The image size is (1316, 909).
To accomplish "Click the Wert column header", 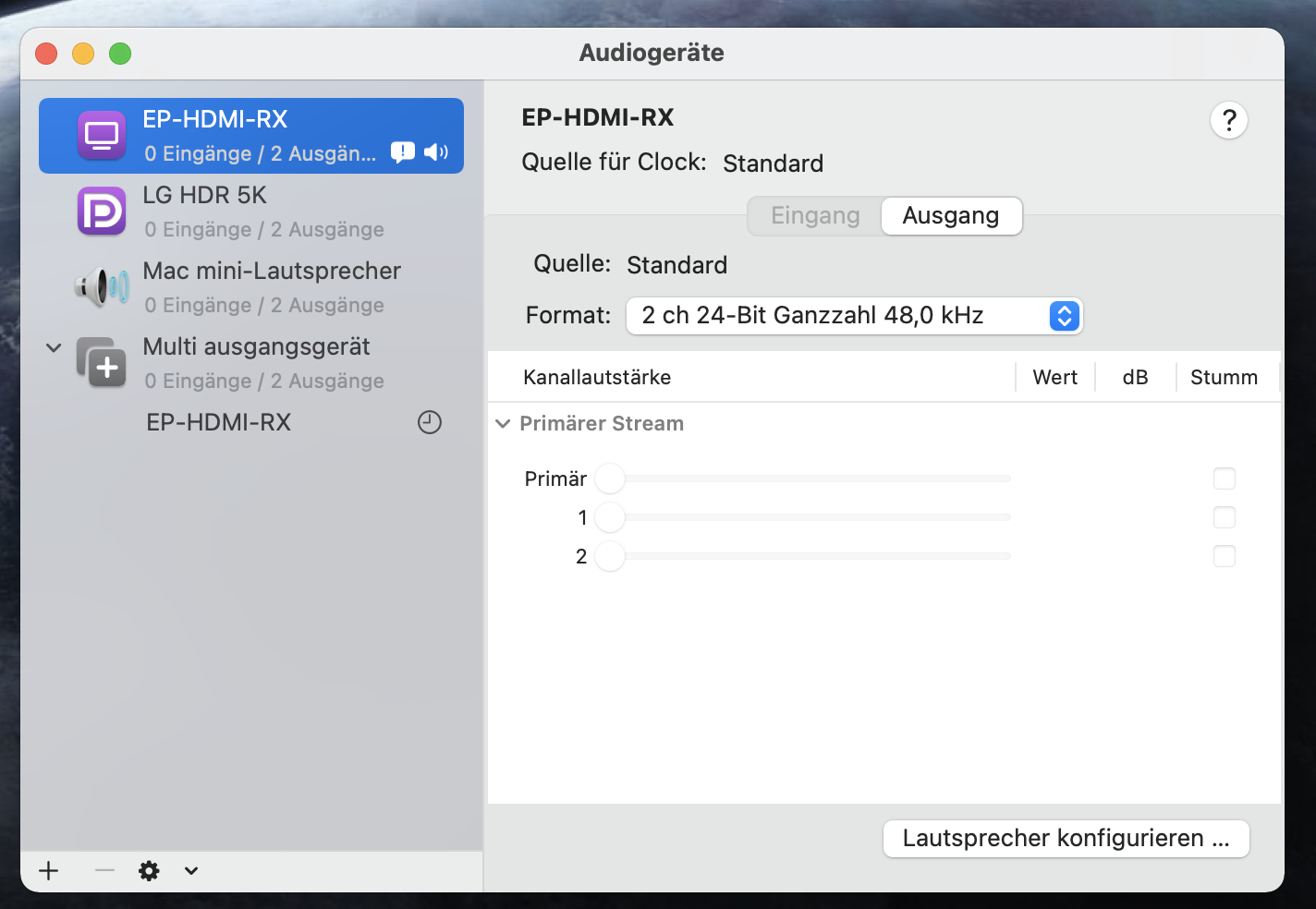I will (1055, 377).
